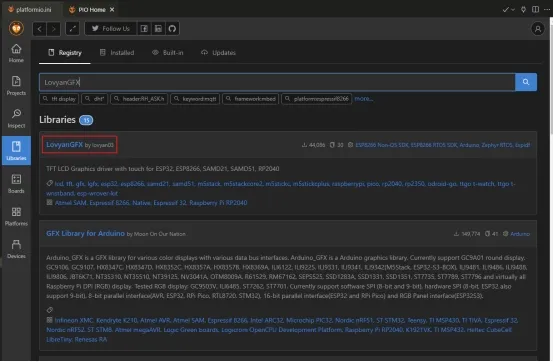Open the Inspect tool
Screen dimensions: 553x362
(16, 119)
